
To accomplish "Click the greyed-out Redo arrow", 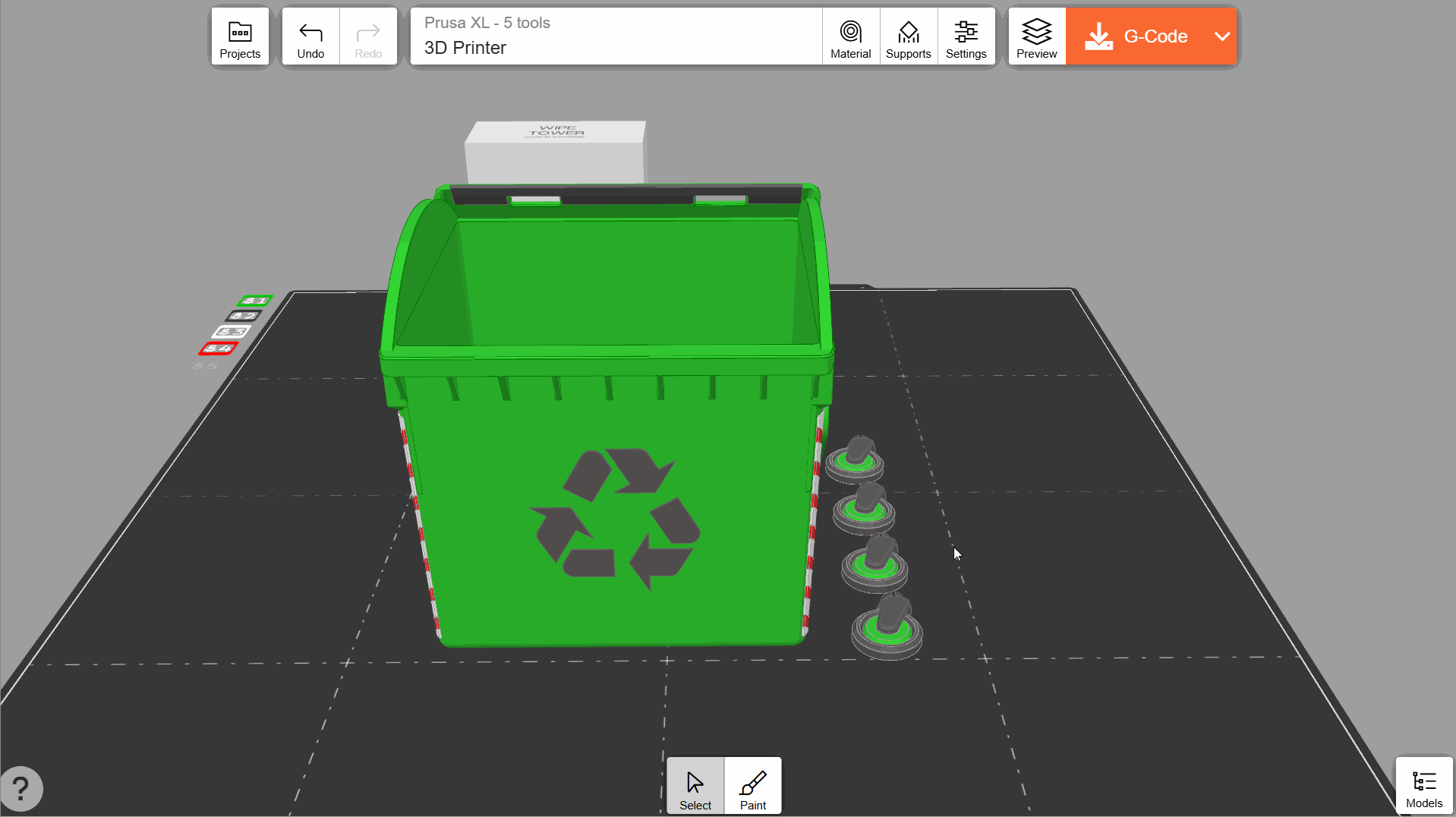I will [368, 37].
